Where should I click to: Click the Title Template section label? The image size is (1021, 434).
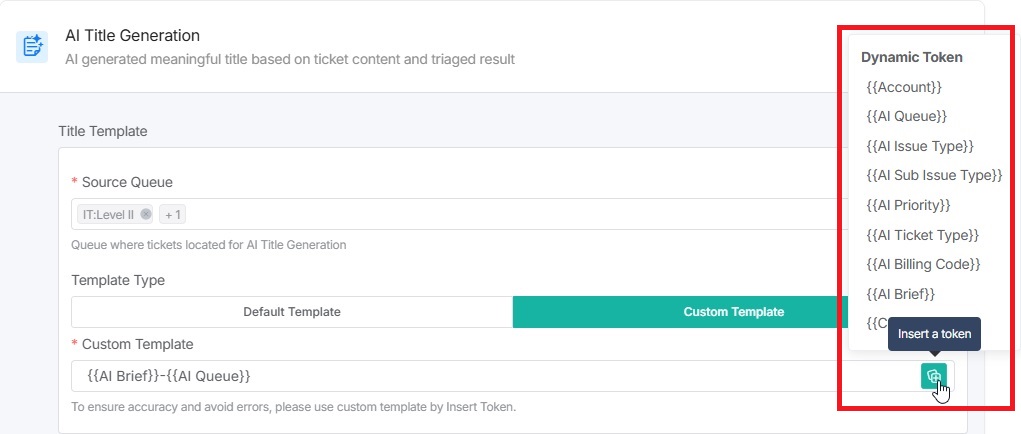pyautogui.click(x=103, y=131)
